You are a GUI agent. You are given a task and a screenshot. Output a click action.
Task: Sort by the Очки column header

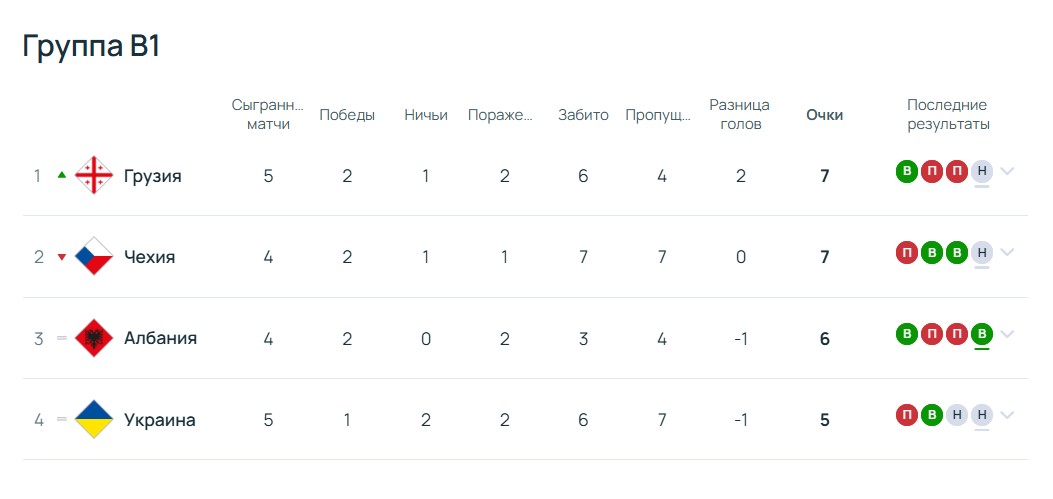click(825, 115)
